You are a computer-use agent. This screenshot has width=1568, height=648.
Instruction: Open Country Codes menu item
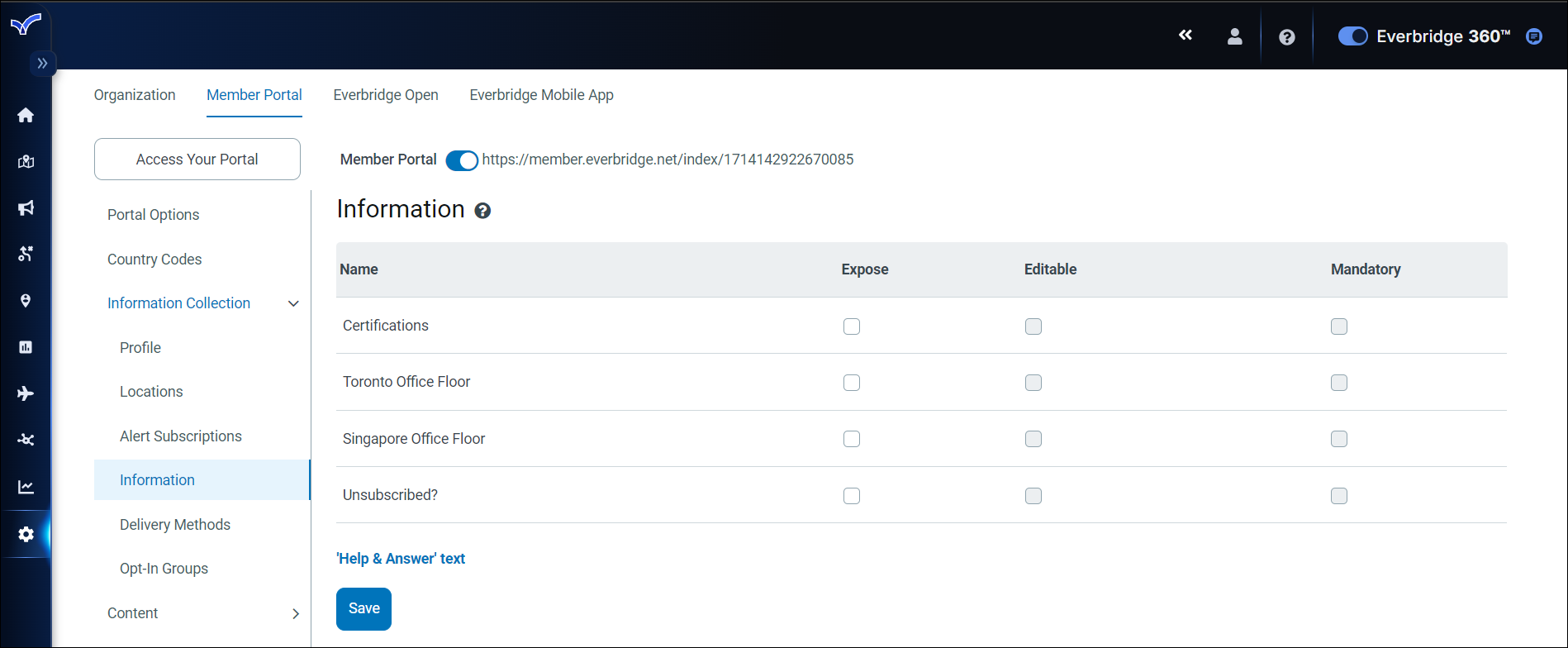154,260
